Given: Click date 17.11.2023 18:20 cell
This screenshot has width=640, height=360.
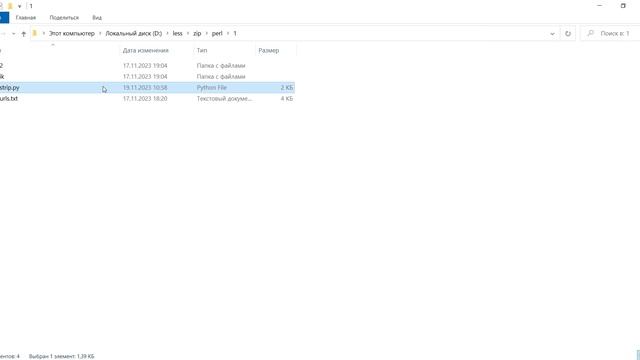Looking at the screenshot, I should [x=145, y=98].
